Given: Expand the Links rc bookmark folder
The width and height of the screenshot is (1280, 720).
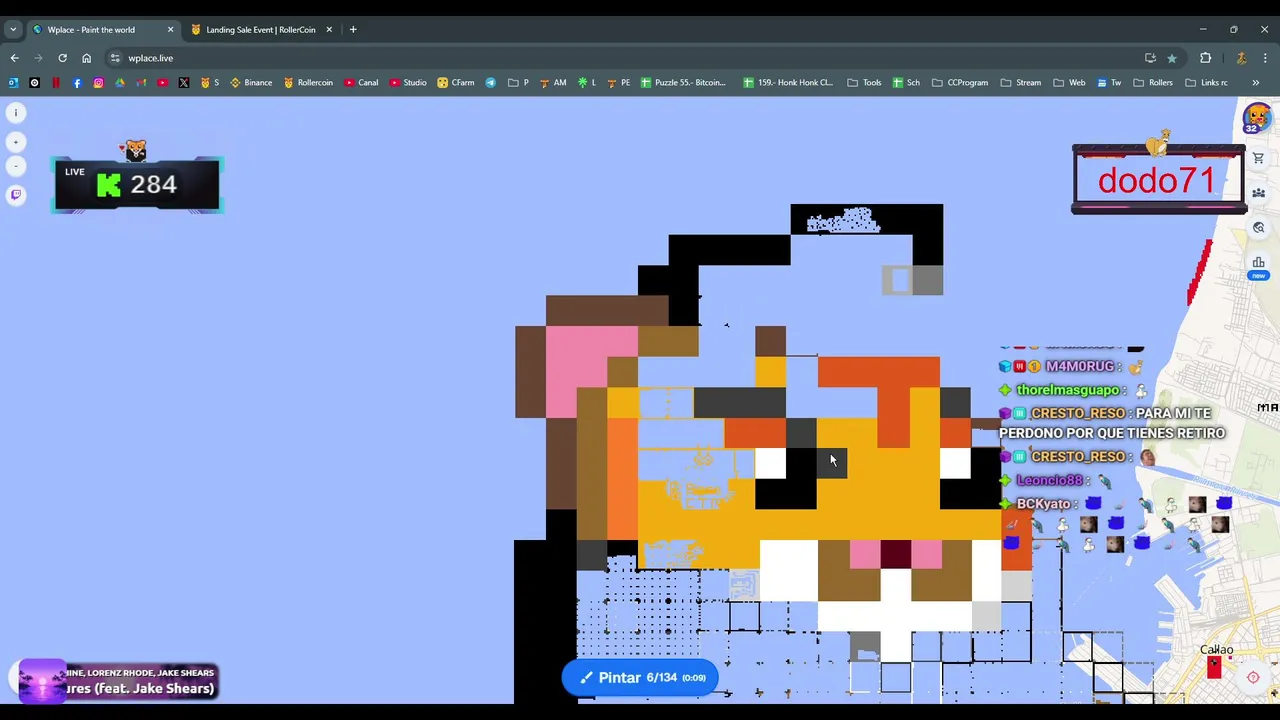Looking at the screenshot, I should coord(1206,82).
